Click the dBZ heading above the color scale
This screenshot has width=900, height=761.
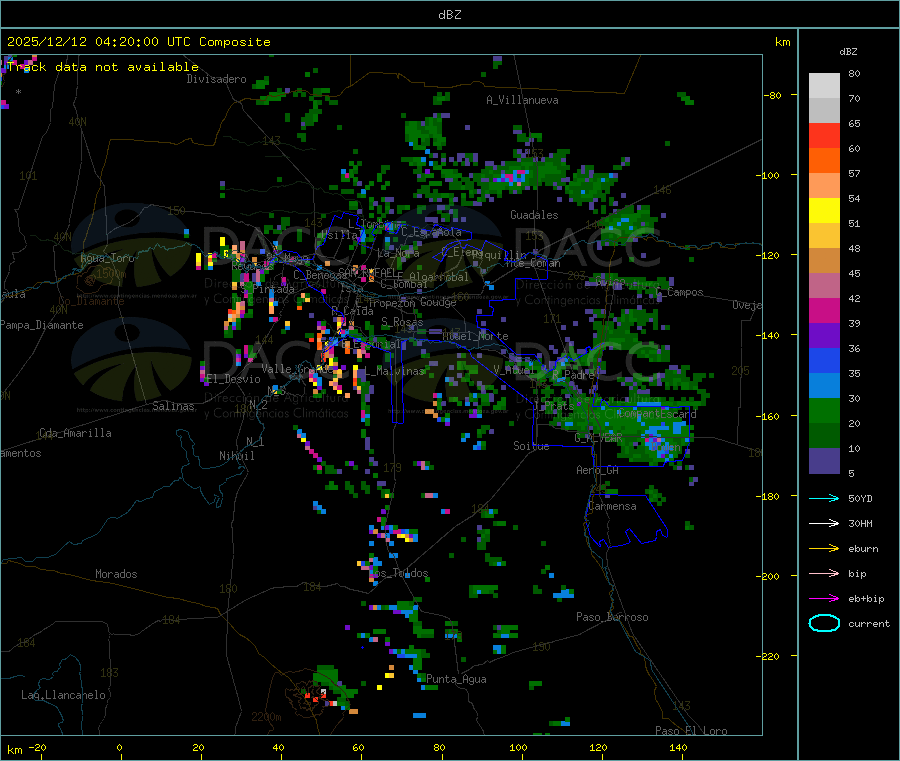pyautogui.click(x=848, y=52)
